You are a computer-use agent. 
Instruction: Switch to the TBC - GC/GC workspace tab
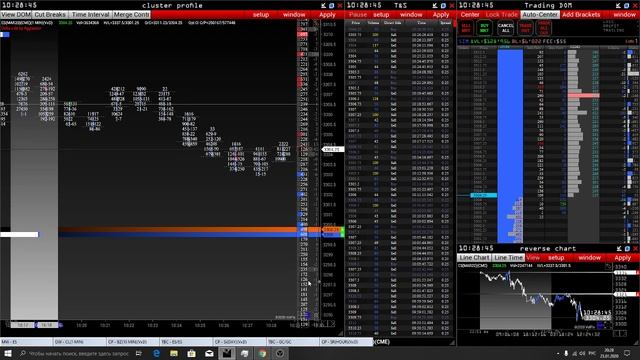[293, 342]
